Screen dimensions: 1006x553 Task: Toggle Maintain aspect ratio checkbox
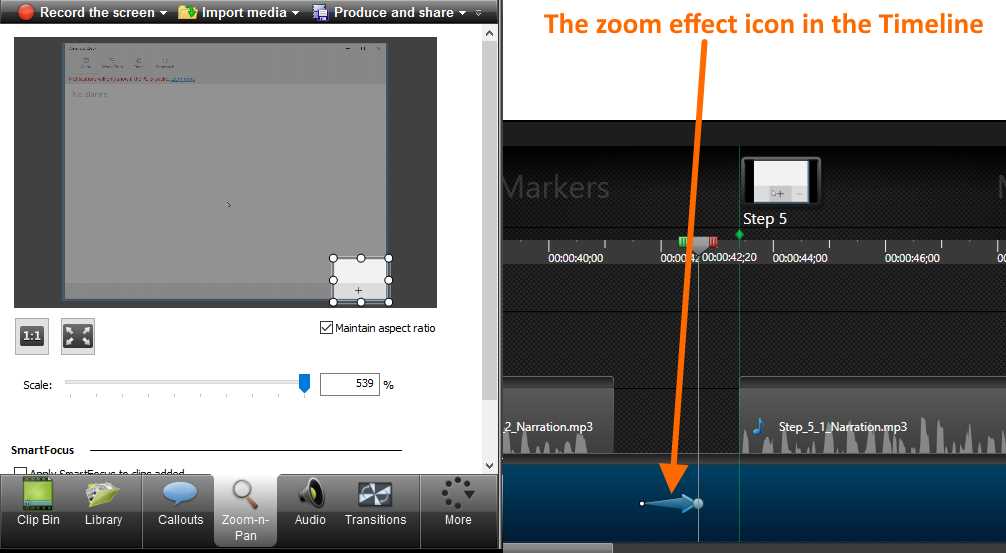(326, 328)
